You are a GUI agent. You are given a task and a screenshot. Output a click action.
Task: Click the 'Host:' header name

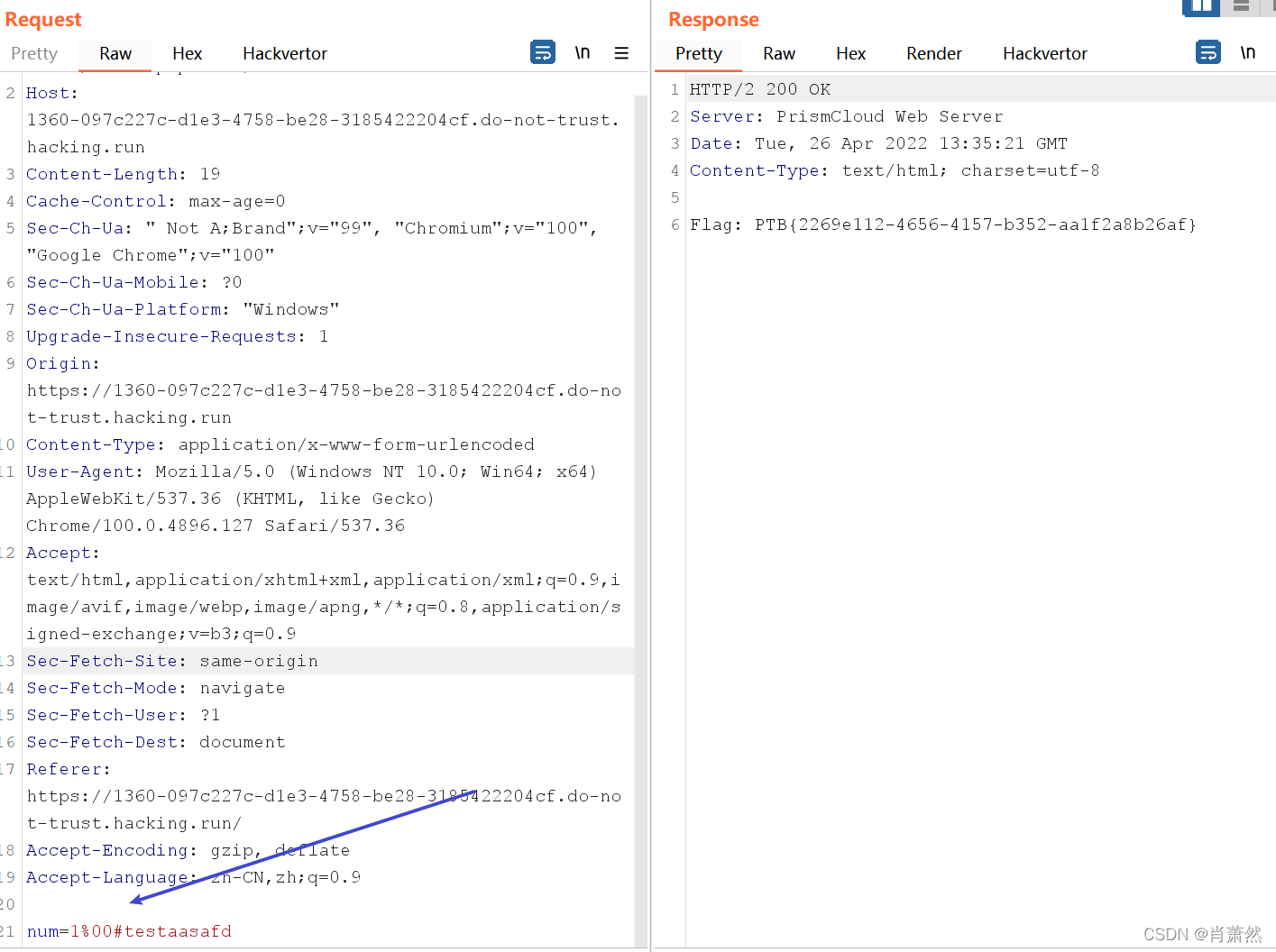coord(51,93)
